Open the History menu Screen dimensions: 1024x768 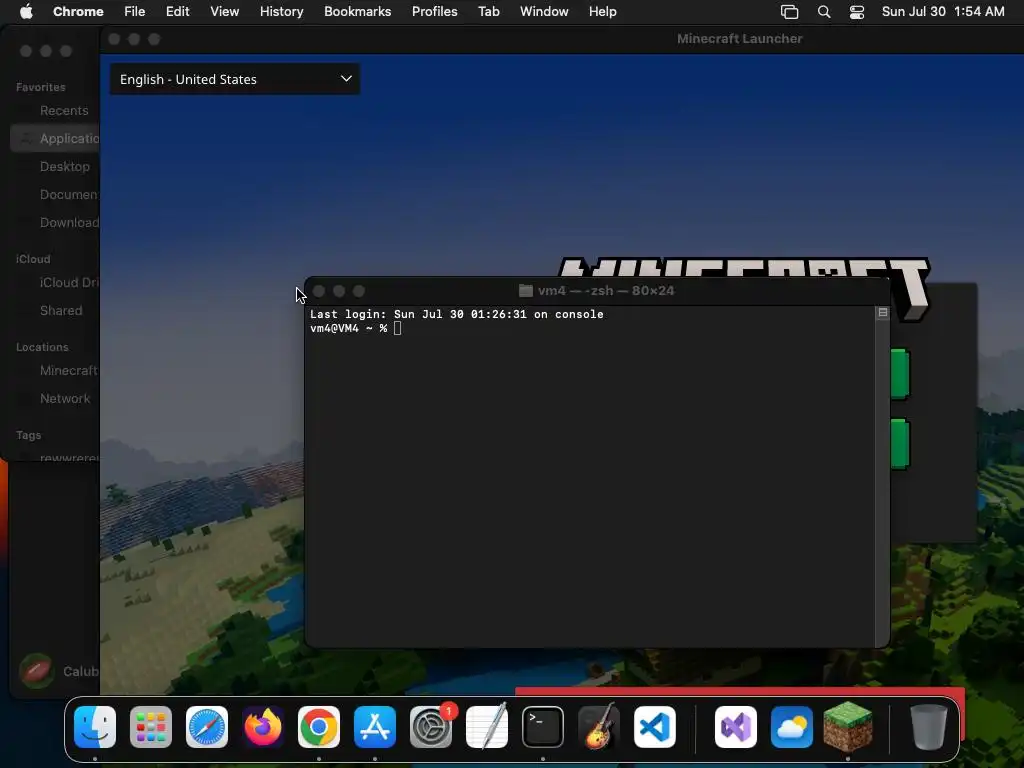coord(281,11)
